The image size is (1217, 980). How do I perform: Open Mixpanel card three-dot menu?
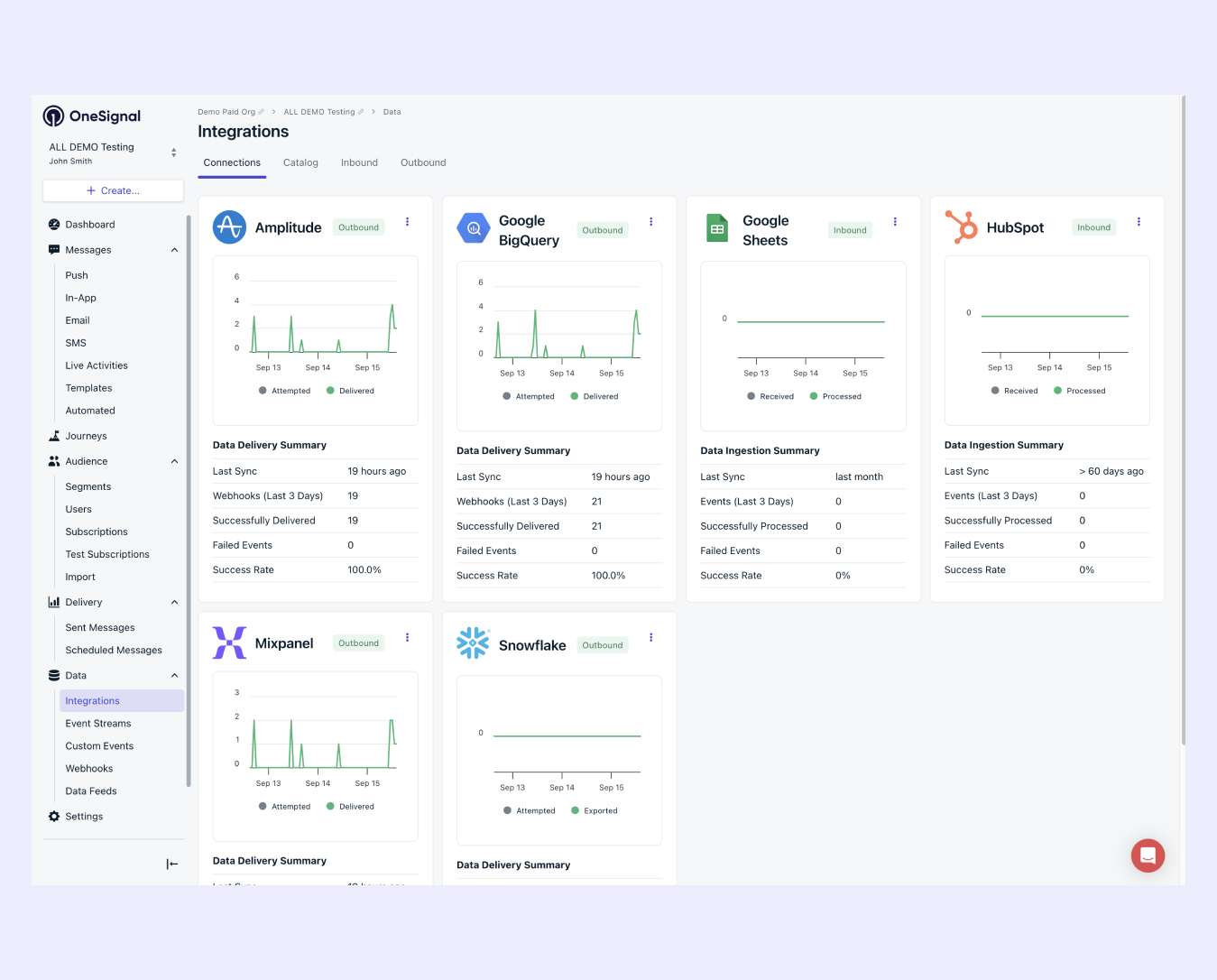(x=408, y=638)
